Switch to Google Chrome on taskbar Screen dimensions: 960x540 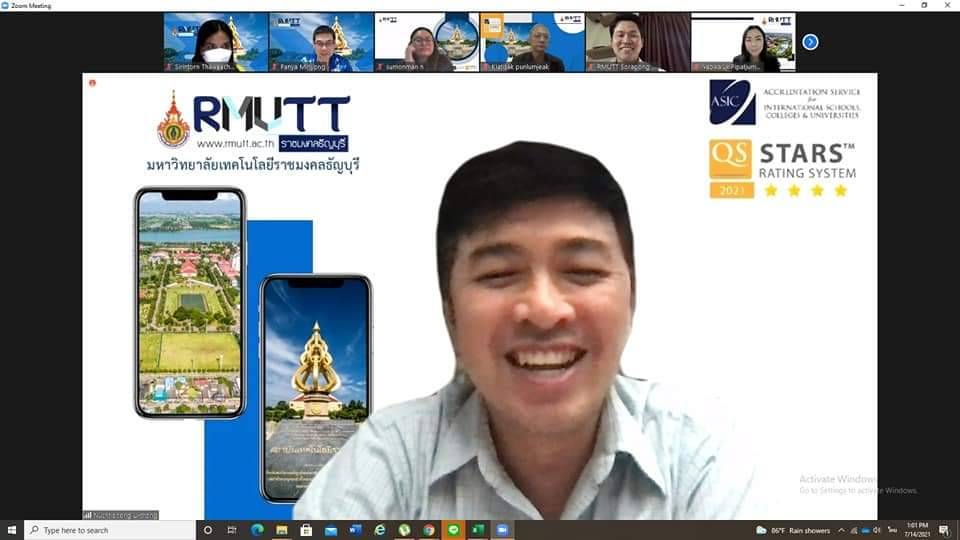429,530
